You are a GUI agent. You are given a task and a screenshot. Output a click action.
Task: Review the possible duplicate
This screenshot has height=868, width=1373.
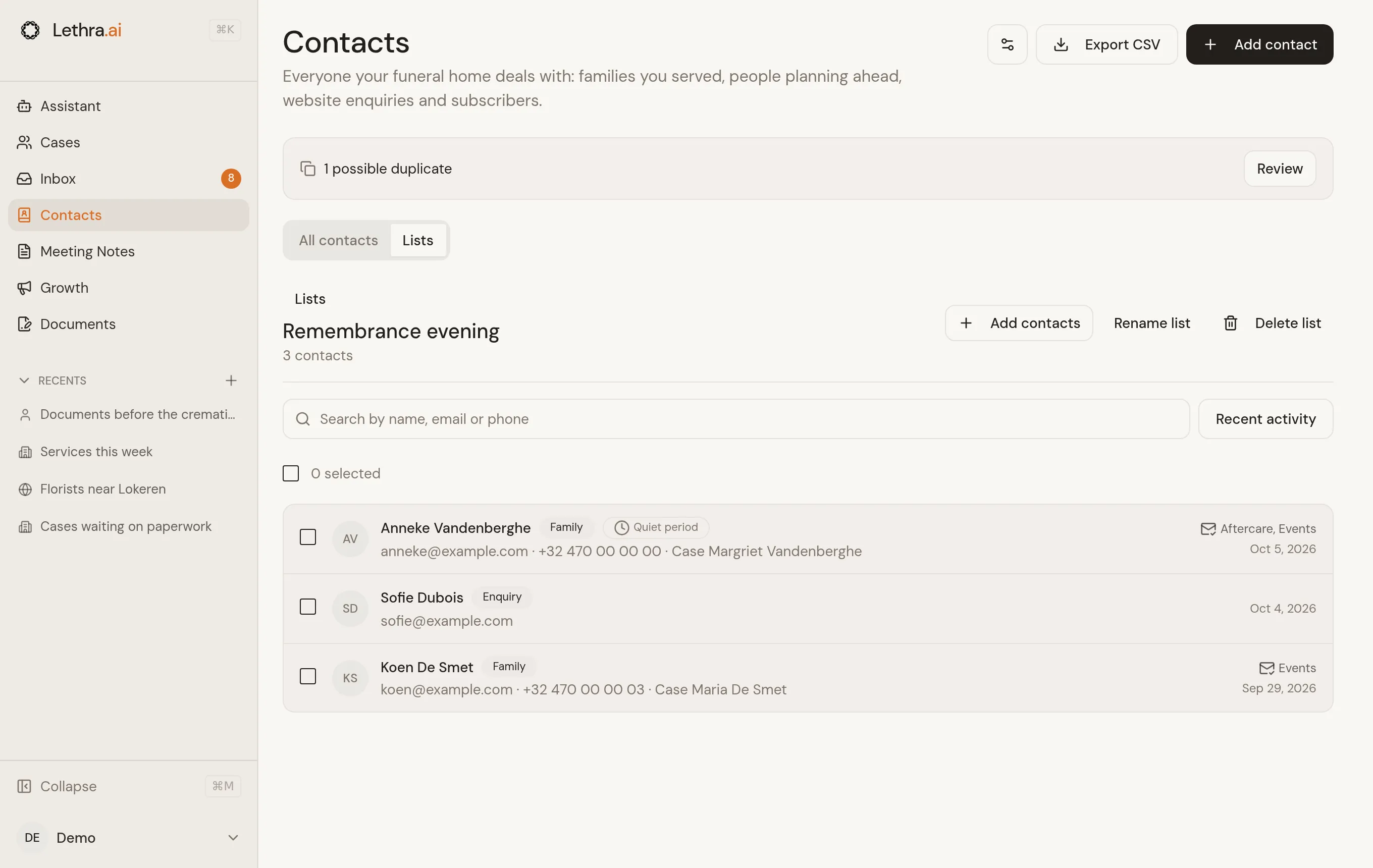[x=1280, y=169]
